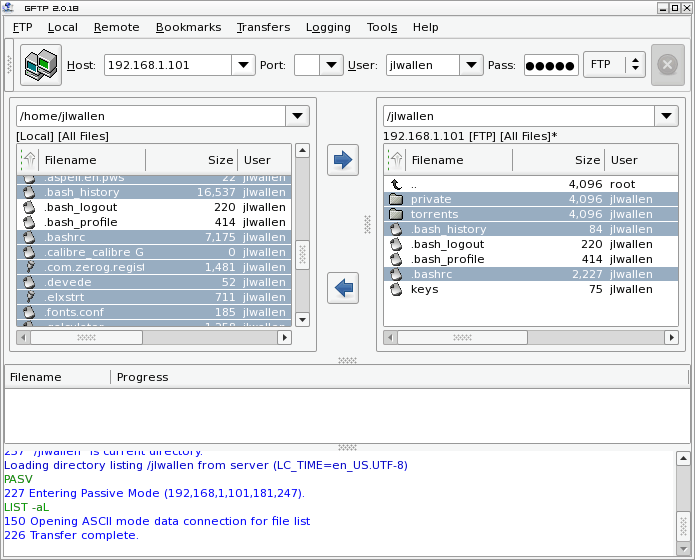The width and height of the screenshot is (695, 560).
Task: Upload files with right arrow button
Action: (x=343, y=160)
